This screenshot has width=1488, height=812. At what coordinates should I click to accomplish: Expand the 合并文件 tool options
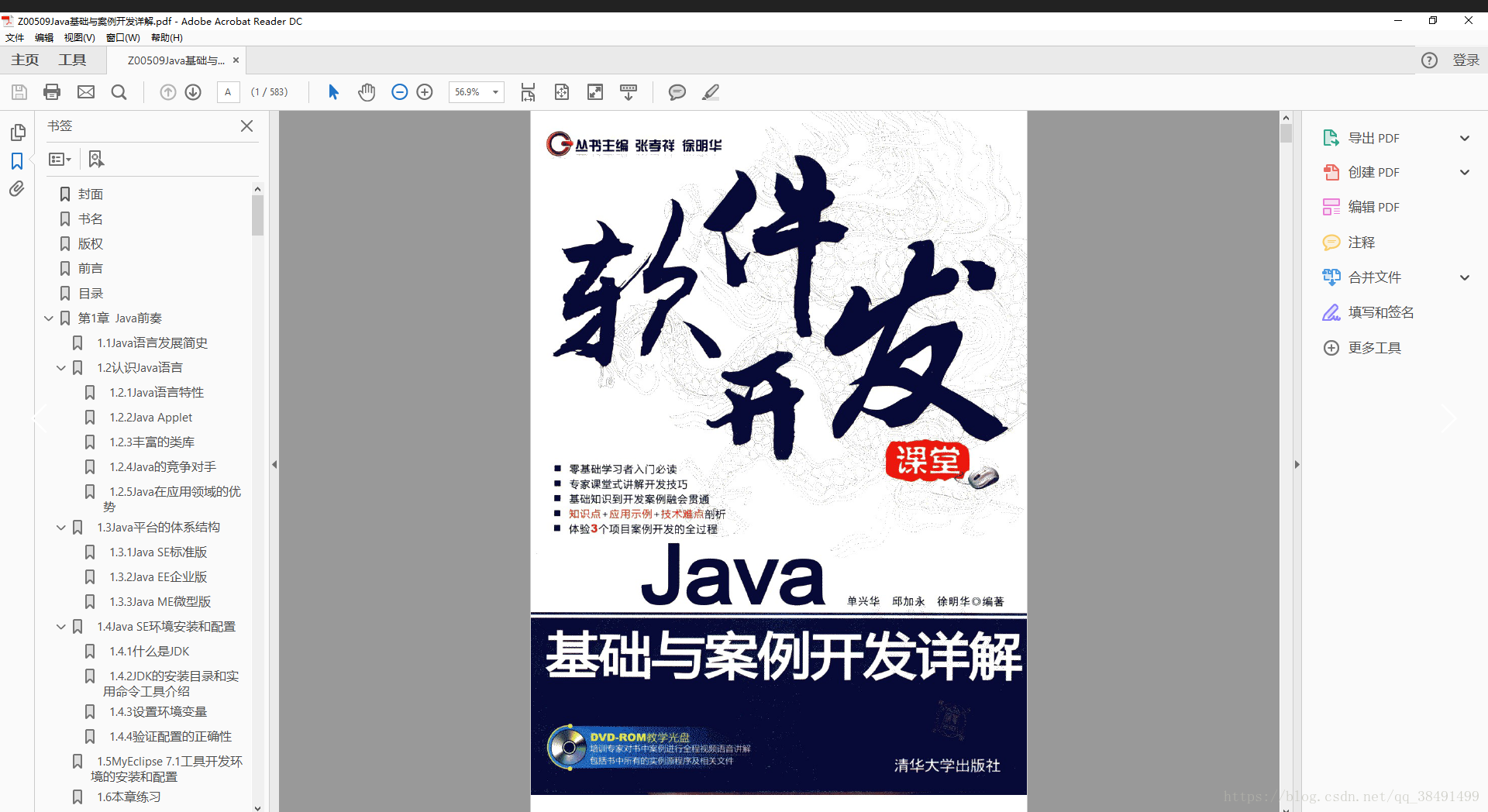coord(1465,277)
